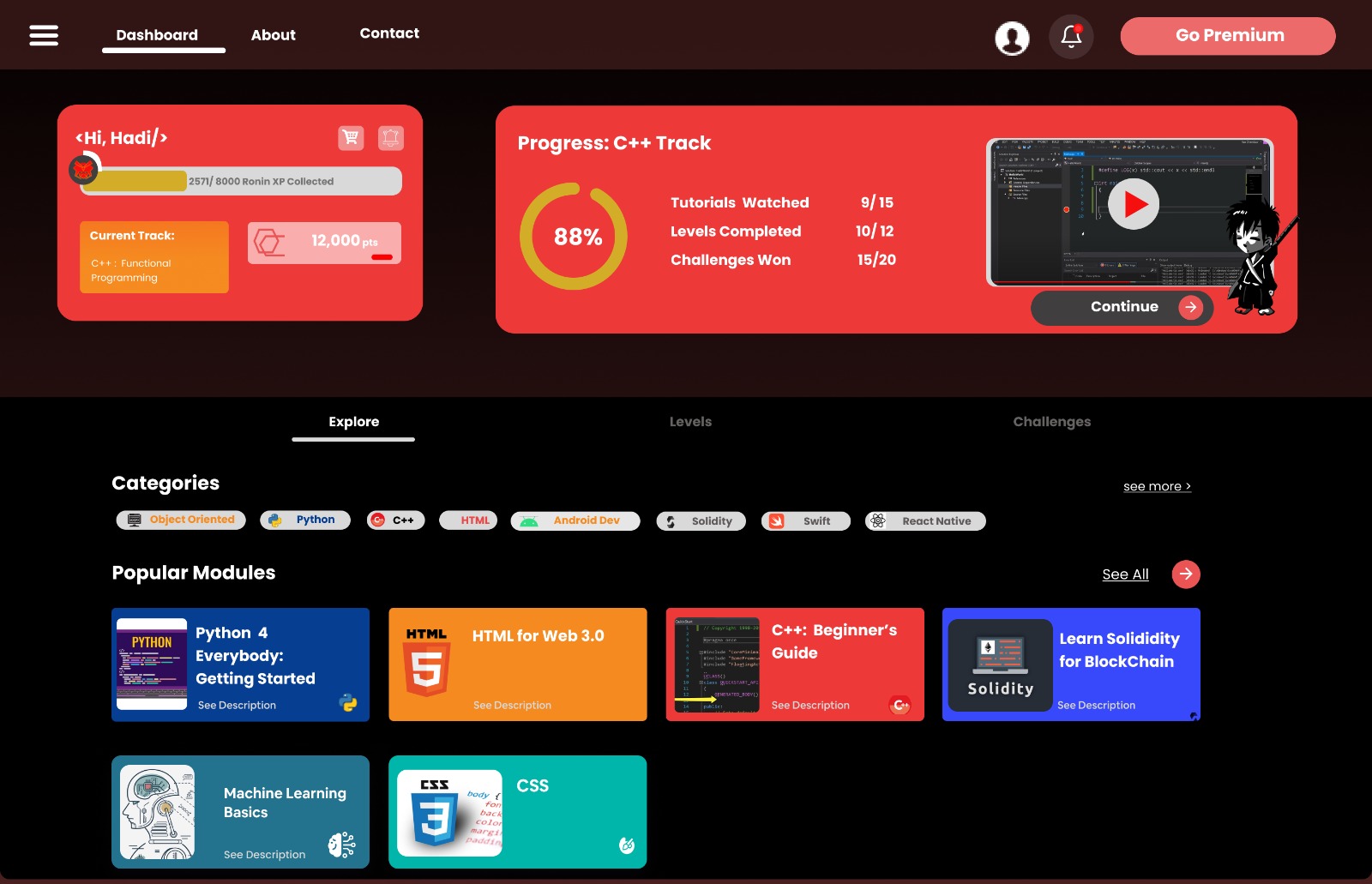Select the HTML category chip
Viewport: 1372px width, 884px height.
click(x=468, y=520)
